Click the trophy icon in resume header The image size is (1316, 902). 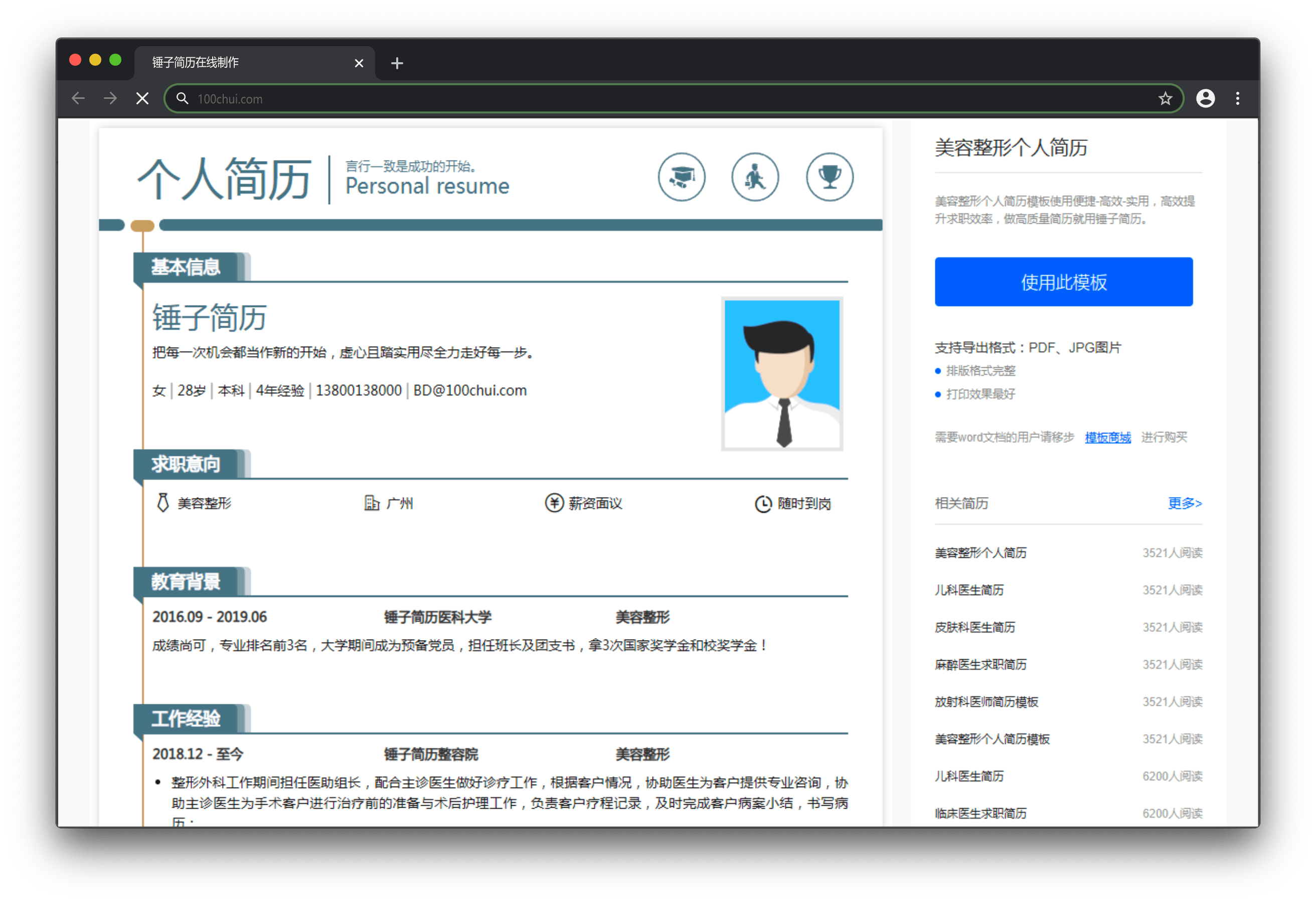coord(829,177)
